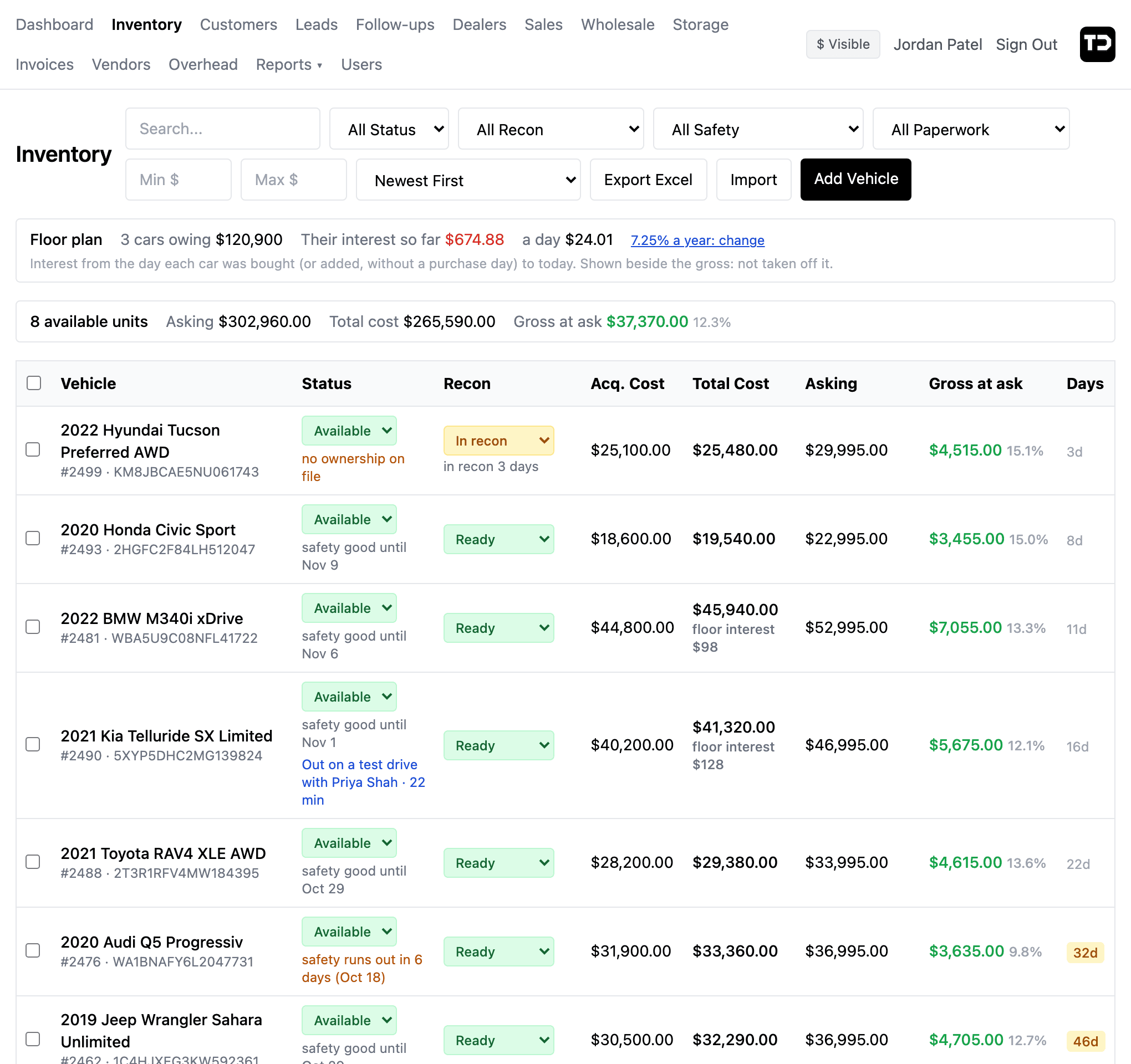Check the 2019 Jeep Wrangler Sahara checkbox
The height and width of the screenshot is (1064, 1131).
point(33,1039)
